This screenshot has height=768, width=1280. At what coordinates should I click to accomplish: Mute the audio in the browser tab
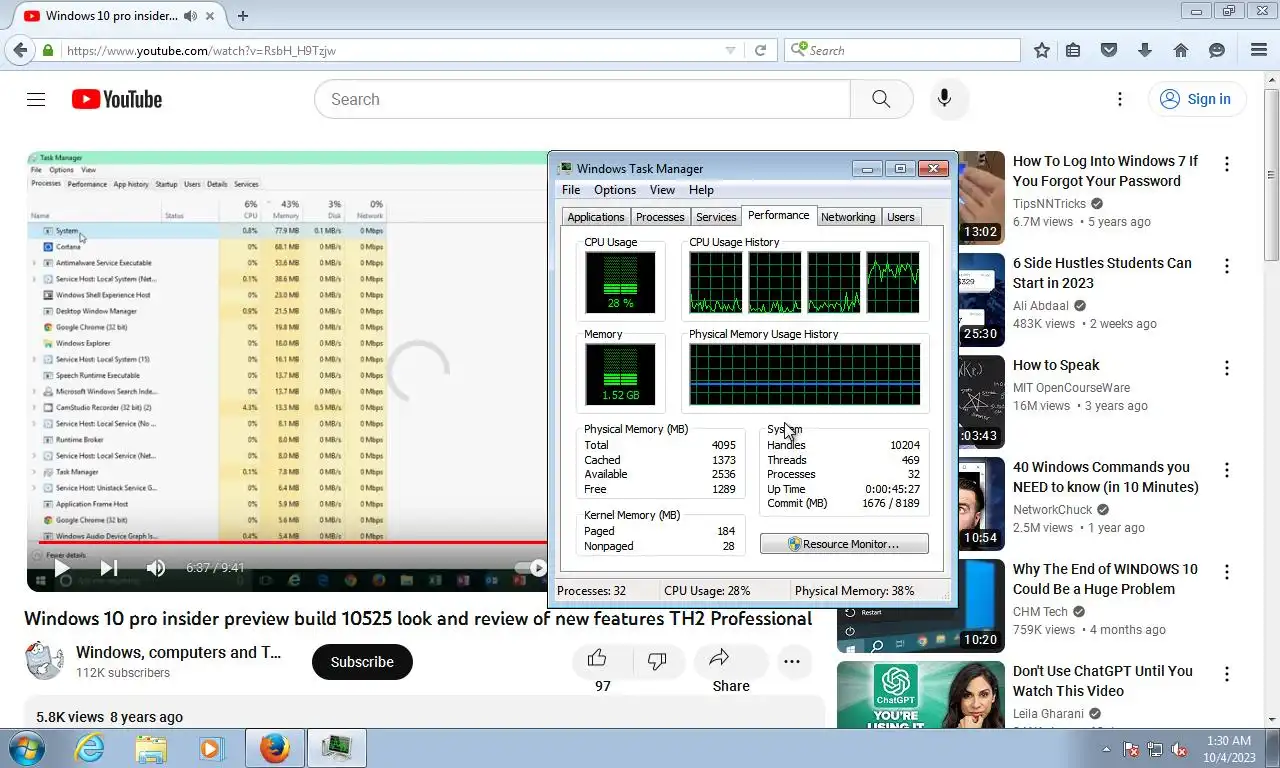(190, 15)
